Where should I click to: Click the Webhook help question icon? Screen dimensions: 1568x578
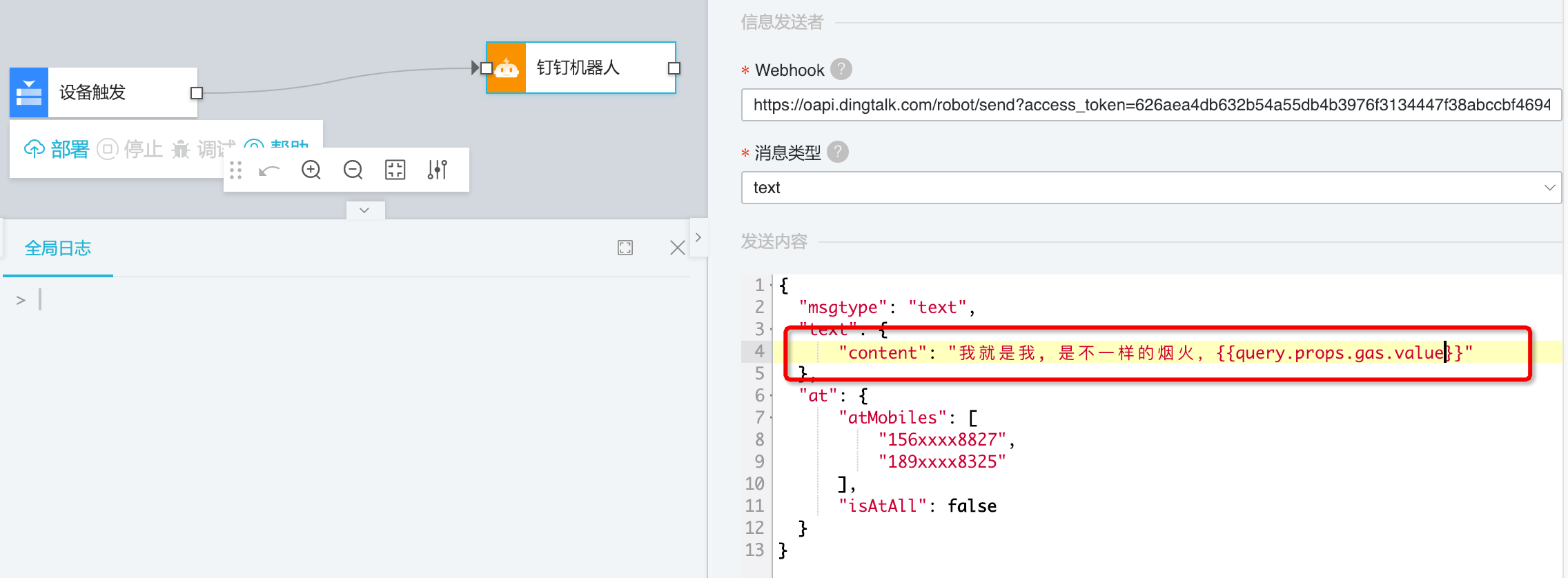coord(841,70)
